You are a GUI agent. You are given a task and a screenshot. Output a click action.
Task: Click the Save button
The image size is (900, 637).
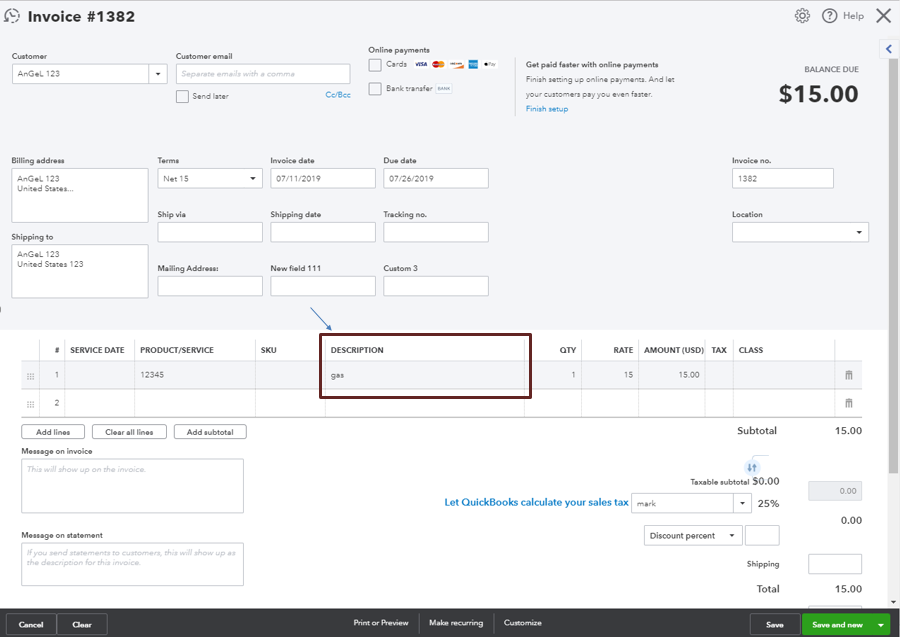[x=774, y=625]
